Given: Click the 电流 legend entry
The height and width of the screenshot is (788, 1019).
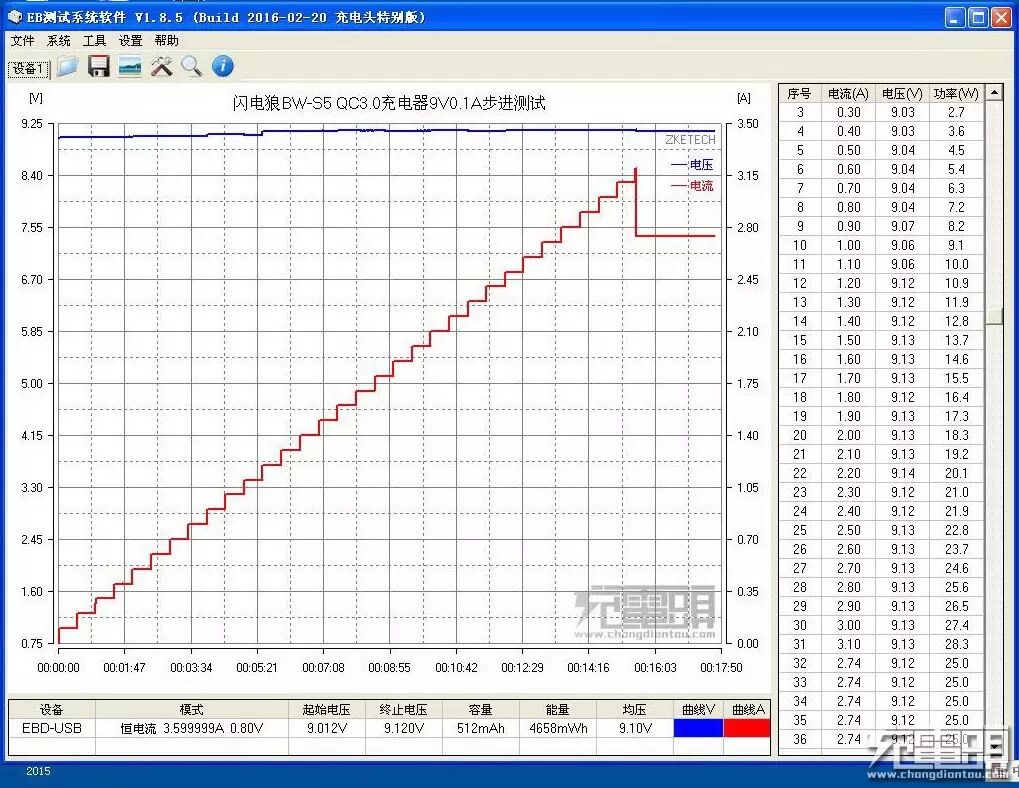Looking at the screenshot, I should pos(691,186).
